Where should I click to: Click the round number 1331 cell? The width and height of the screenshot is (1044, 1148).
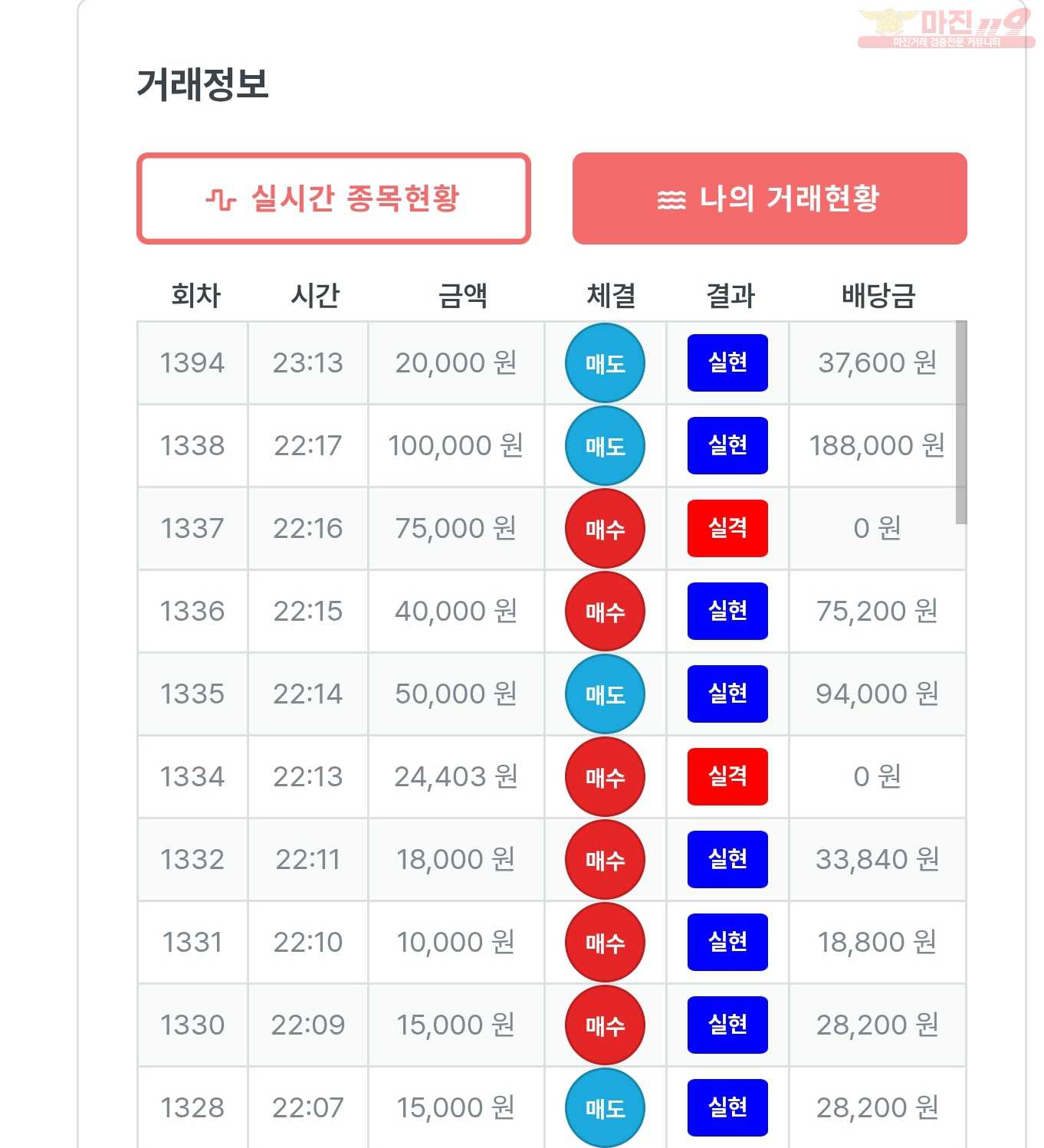(192, 942)
